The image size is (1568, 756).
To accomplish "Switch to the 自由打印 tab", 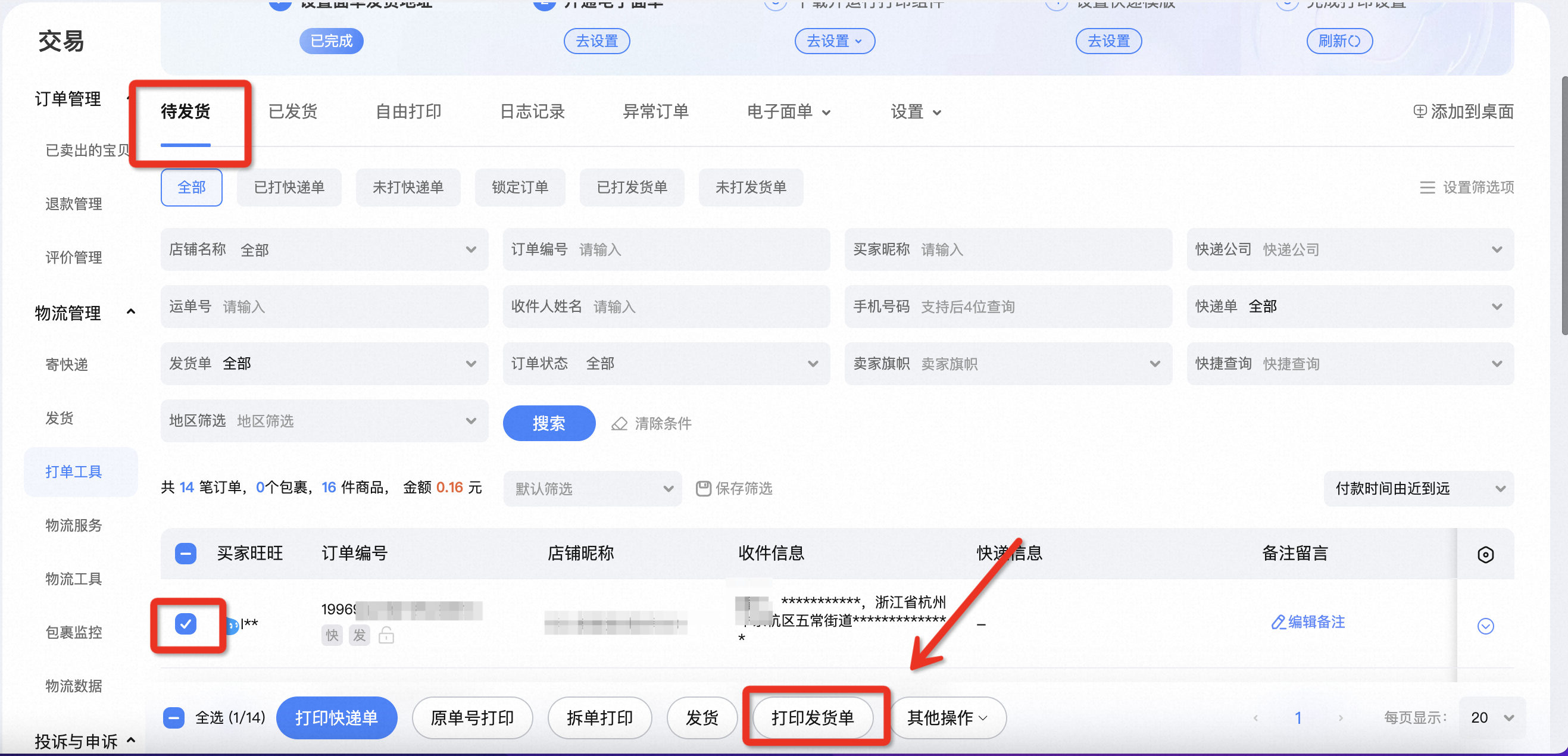I will pos(408,112).
